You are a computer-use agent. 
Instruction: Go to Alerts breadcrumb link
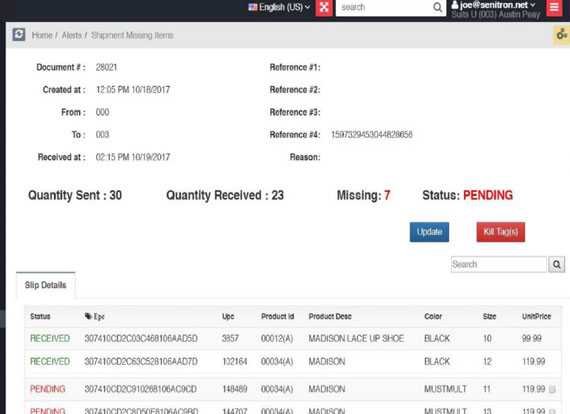72,35
